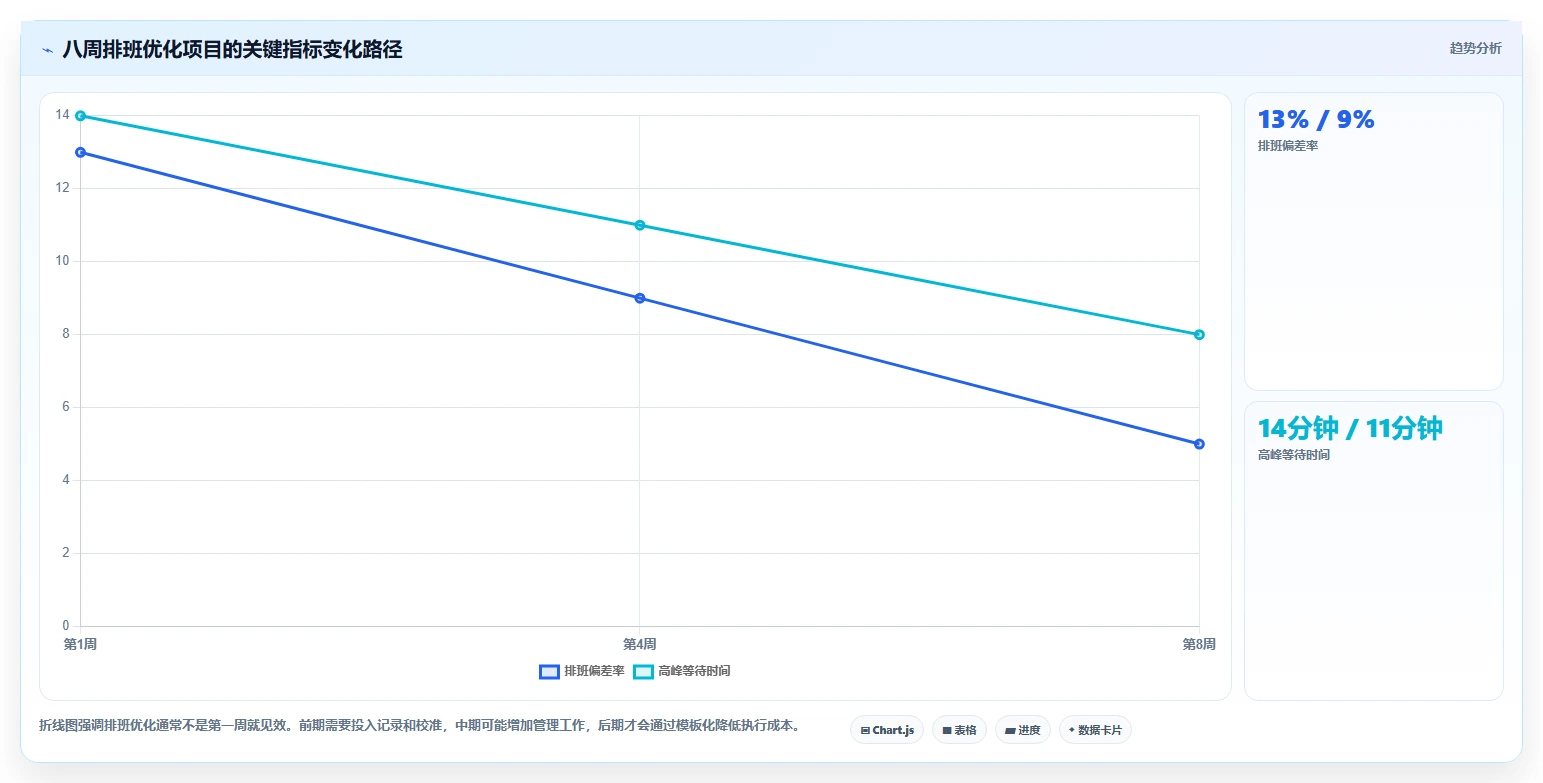Click the teal 高峰等待时间 legend color box
Screen dimensions: 1543x783
tap(643, 672)
